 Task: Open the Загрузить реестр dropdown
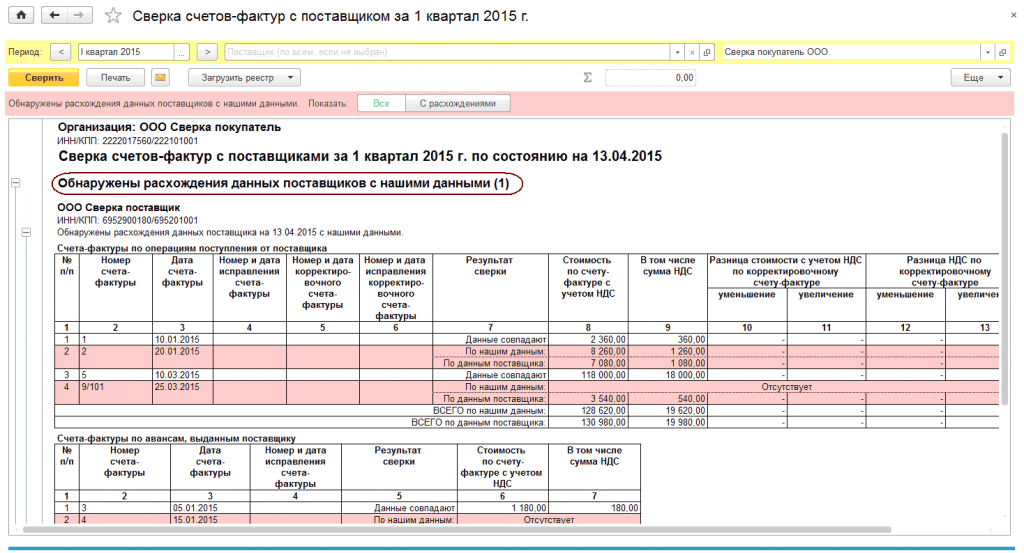click(x=244, y=77)
